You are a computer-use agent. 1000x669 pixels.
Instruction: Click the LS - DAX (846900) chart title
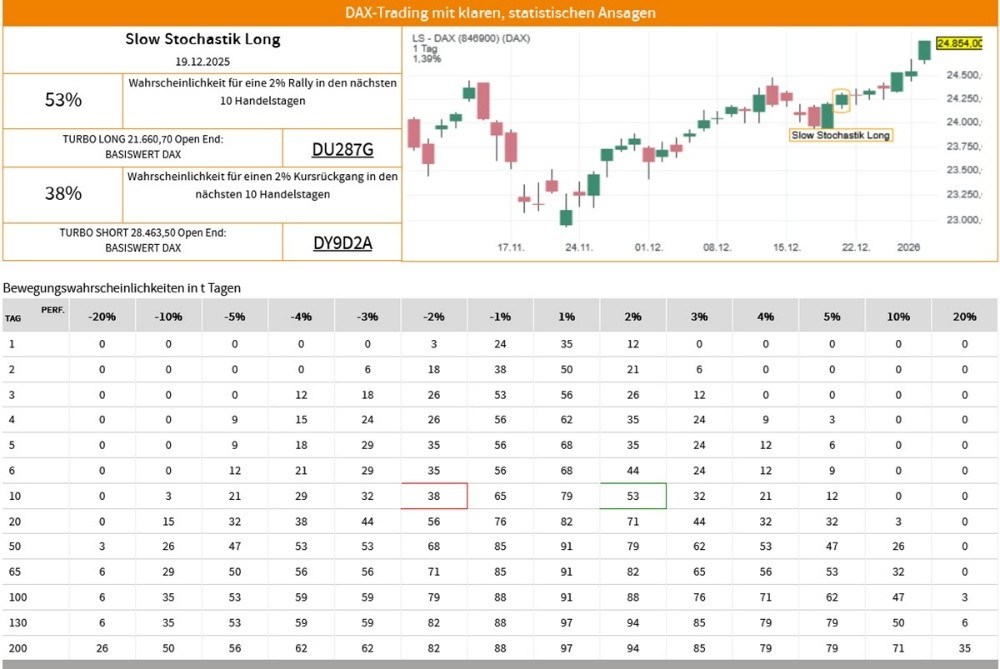471,38
